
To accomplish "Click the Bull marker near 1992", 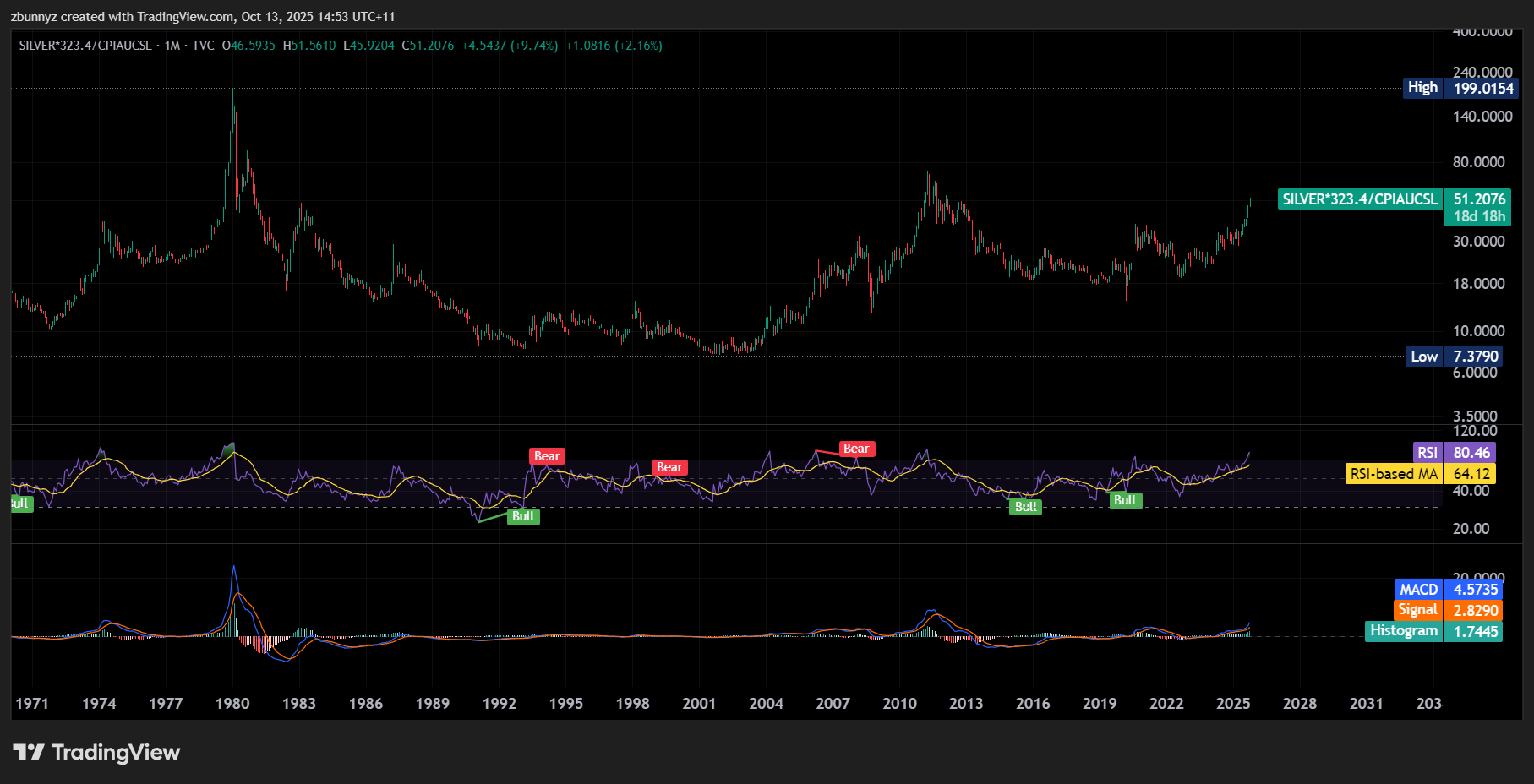I will 523,516.
